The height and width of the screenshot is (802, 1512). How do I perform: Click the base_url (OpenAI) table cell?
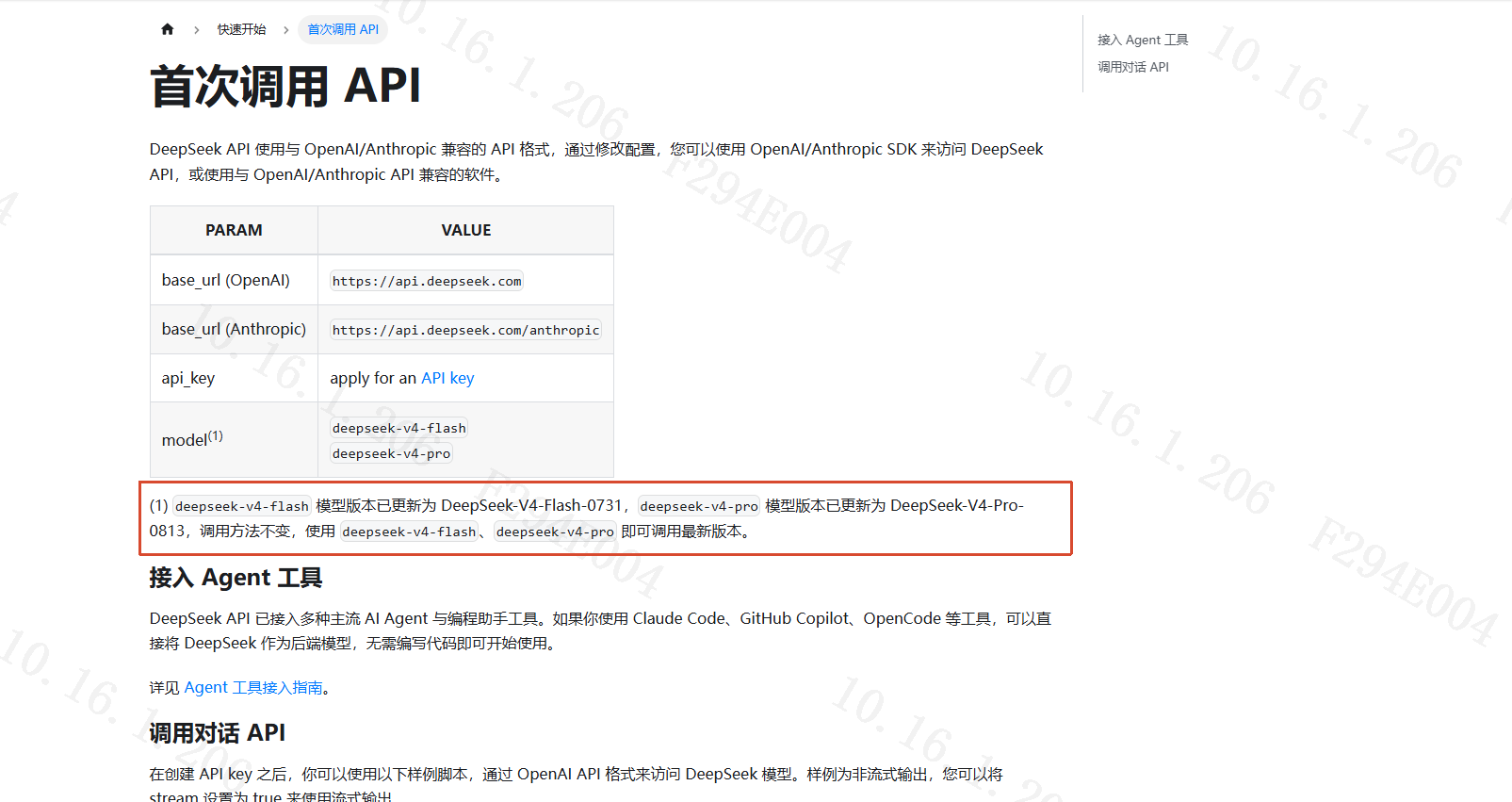click(x=234, y=280)
